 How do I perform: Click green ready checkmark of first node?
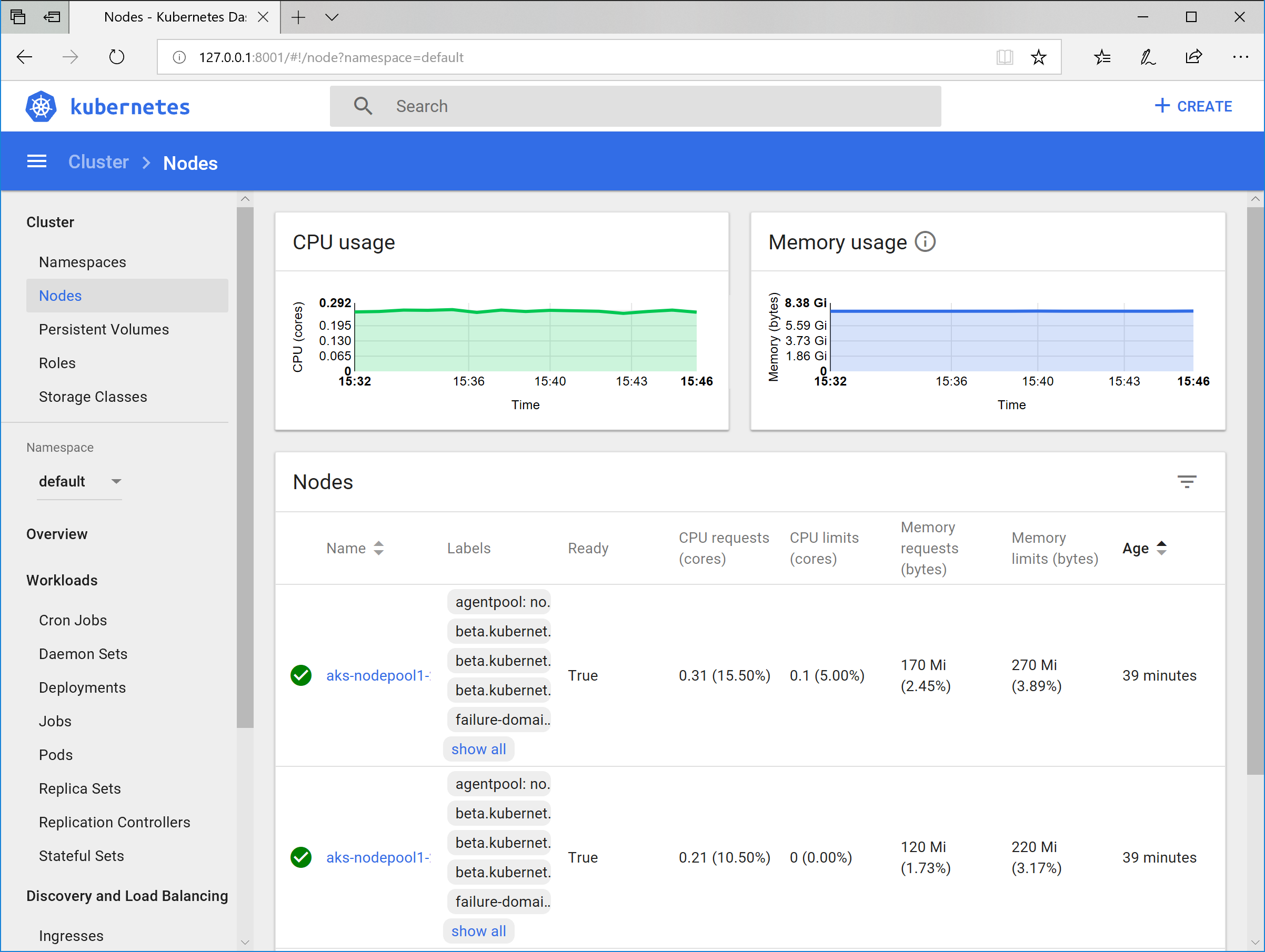(301, 675)
